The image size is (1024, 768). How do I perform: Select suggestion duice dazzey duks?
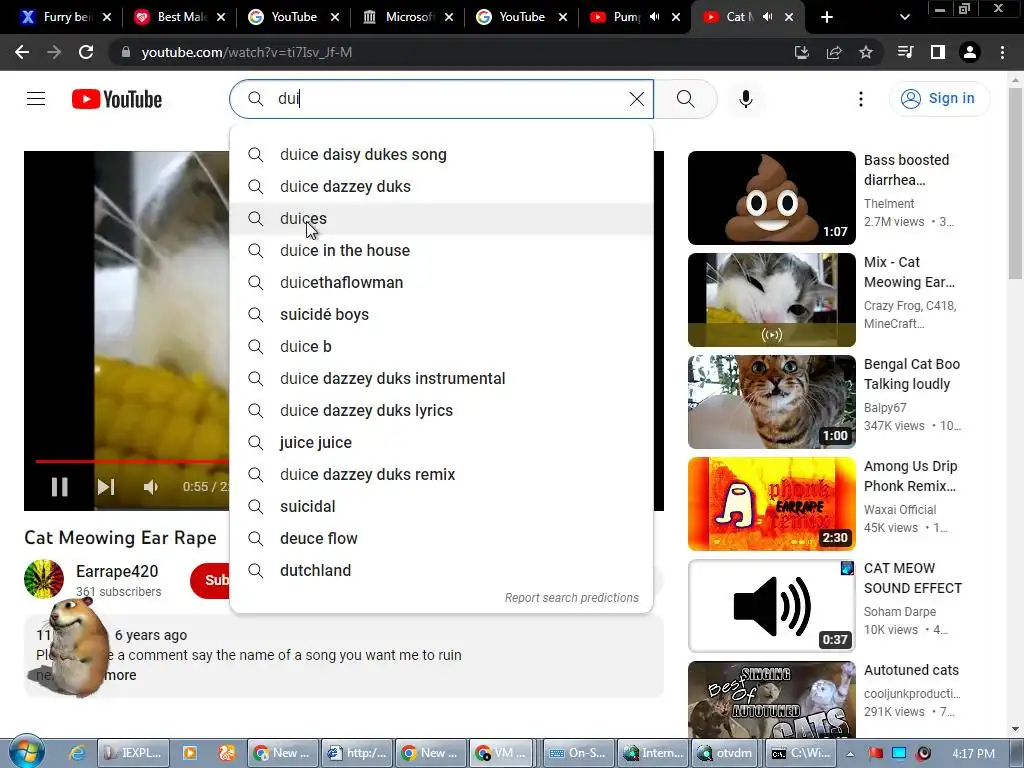pyautogui.click(x=441, y=186)
